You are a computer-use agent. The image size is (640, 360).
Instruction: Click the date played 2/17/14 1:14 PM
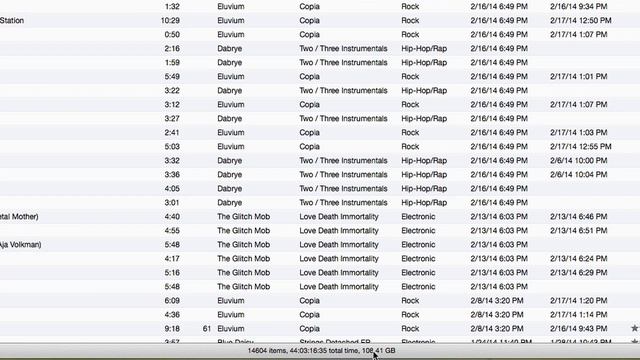coord(578,315)
